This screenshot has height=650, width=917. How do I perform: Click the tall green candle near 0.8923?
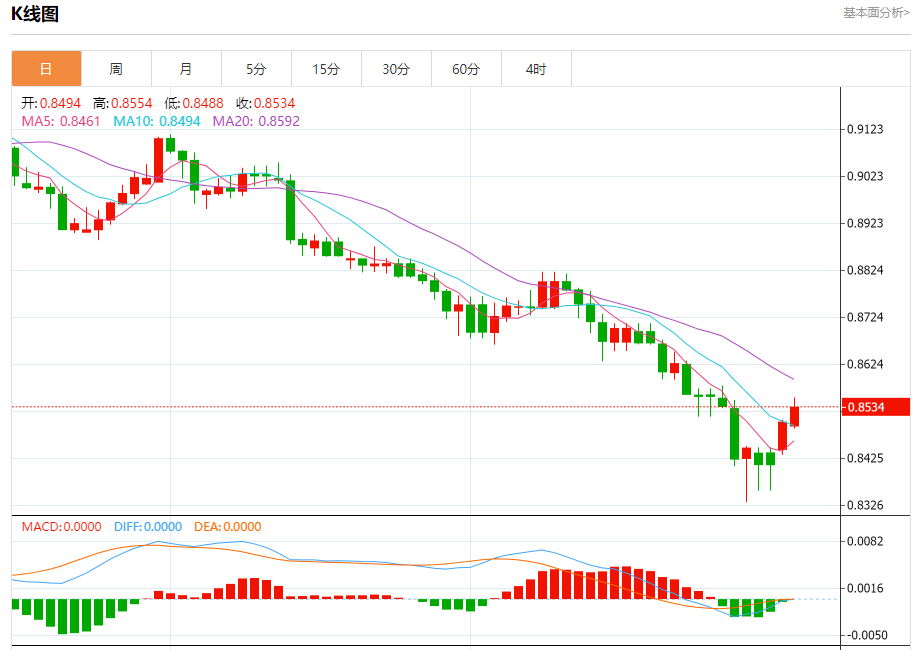(291, 211)
